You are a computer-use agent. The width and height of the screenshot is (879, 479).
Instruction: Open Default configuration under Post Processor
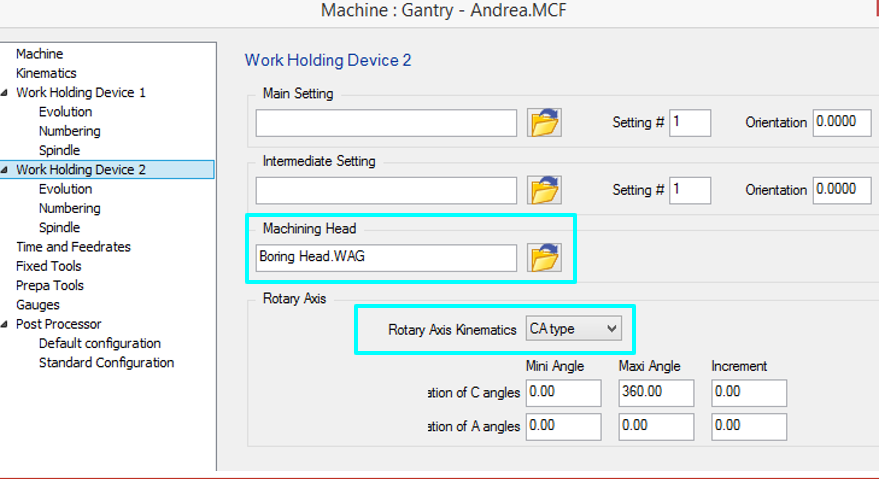99,343
